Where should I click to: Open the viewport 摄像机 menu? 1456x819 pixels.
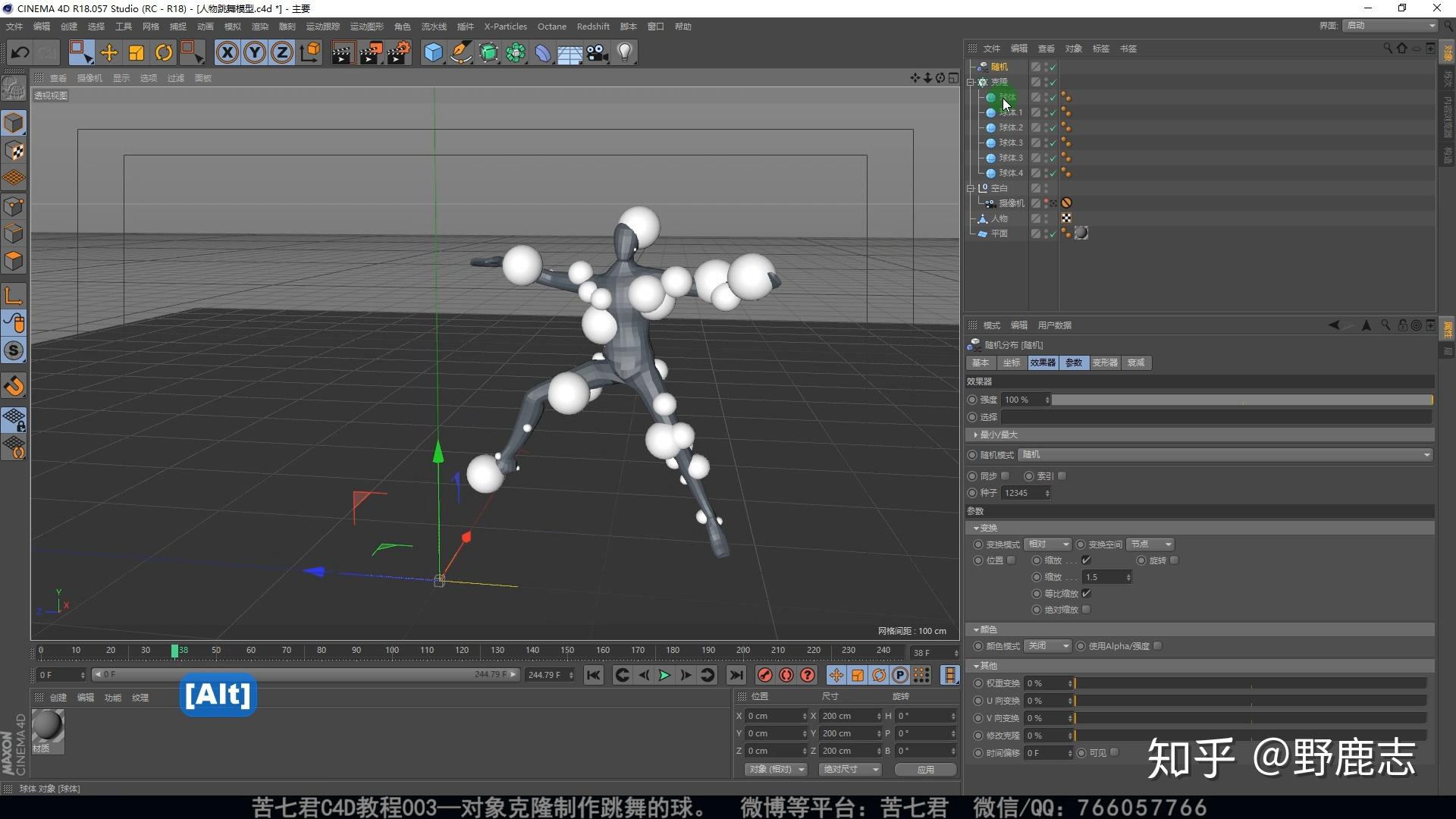point(89,78)
